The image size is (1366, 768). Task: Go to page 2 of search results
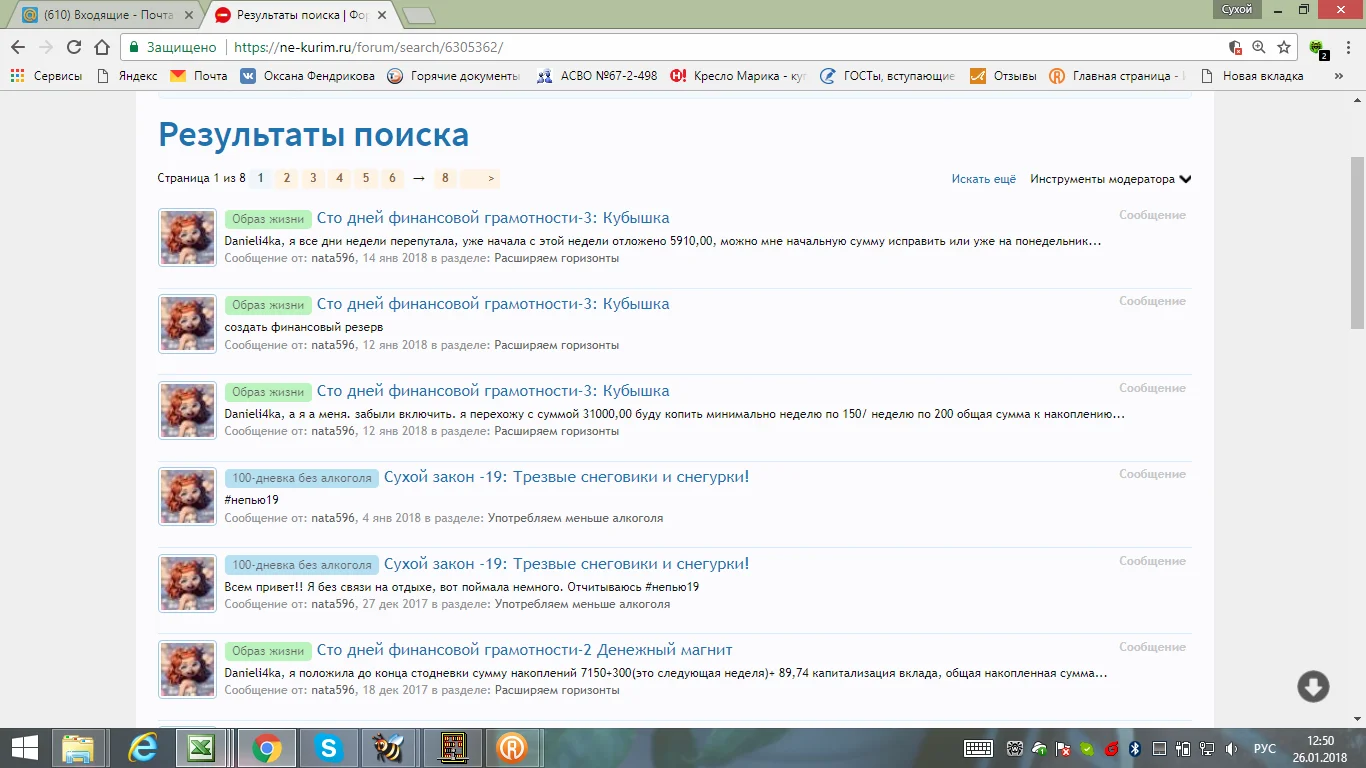click(x=286, y=179)
